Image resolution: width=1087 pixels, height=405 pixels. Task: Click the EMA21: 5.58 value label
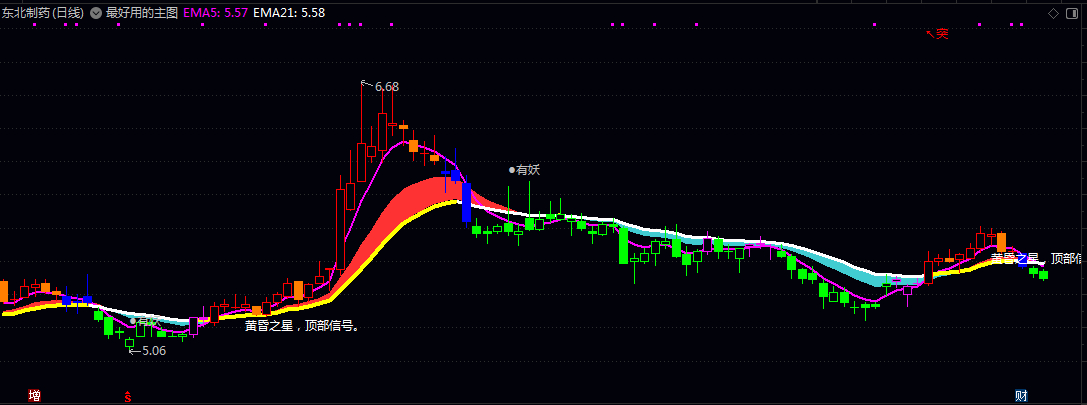click(x=289, y=13)
